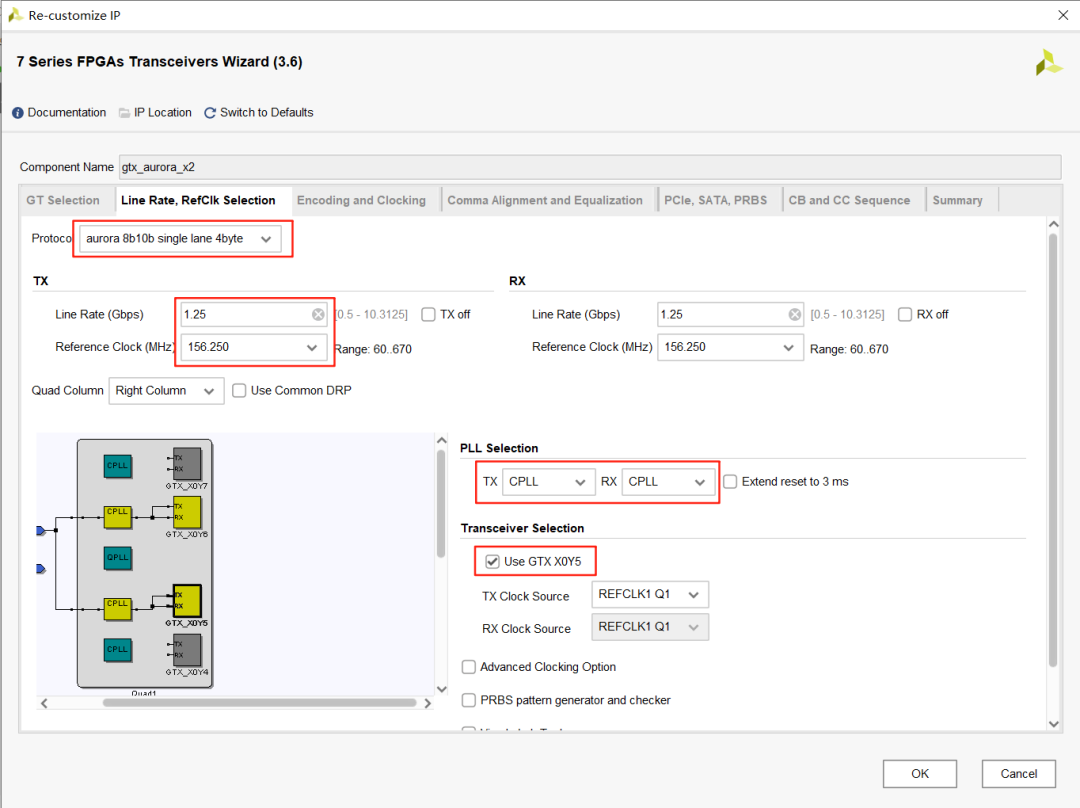
Task: Open the Summary tab
Action: [x=959, y=199]
